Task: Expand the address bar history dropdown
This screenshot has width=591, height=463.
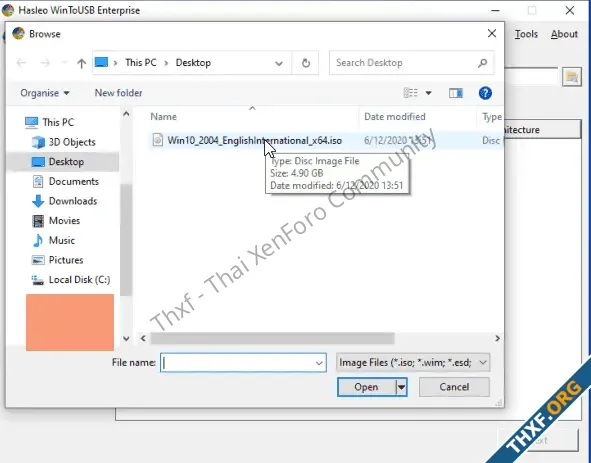Action: click(x=279, y=63)
